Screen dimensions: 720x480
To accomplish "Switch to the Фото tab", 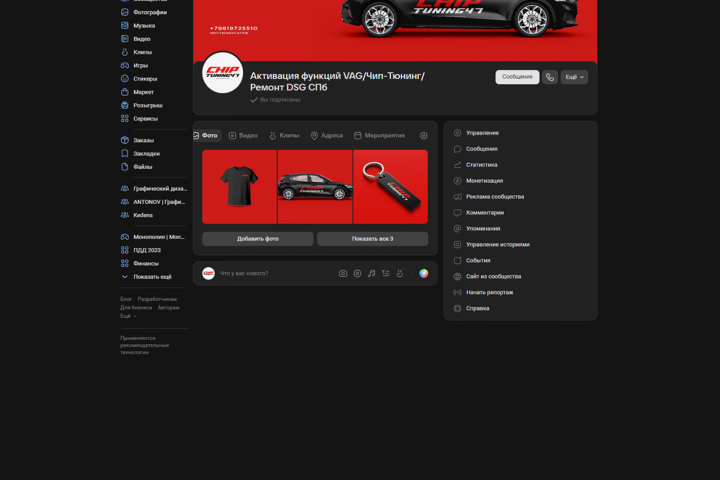I will (205, 136).
